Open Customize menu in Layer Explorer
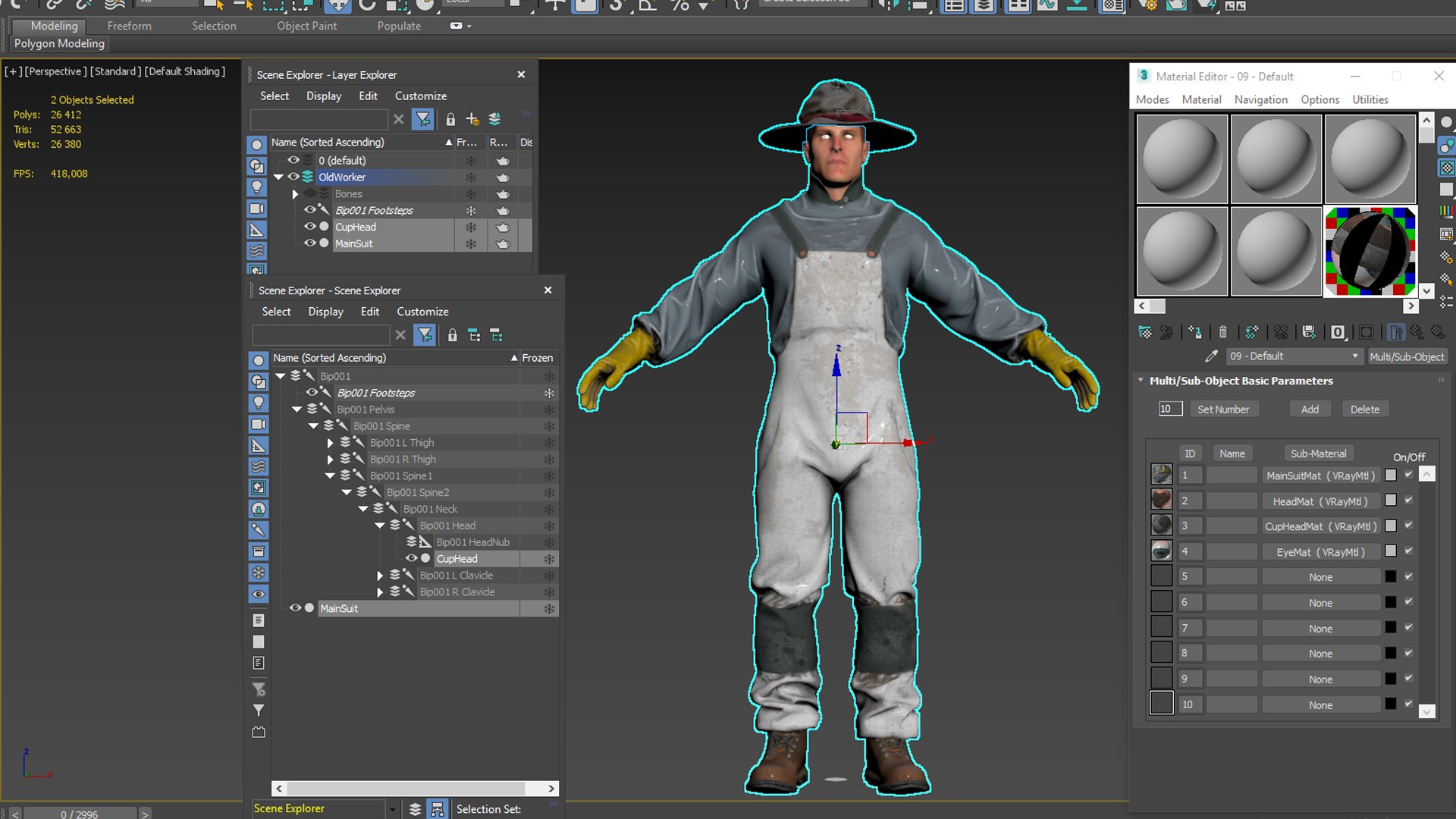 420,96
